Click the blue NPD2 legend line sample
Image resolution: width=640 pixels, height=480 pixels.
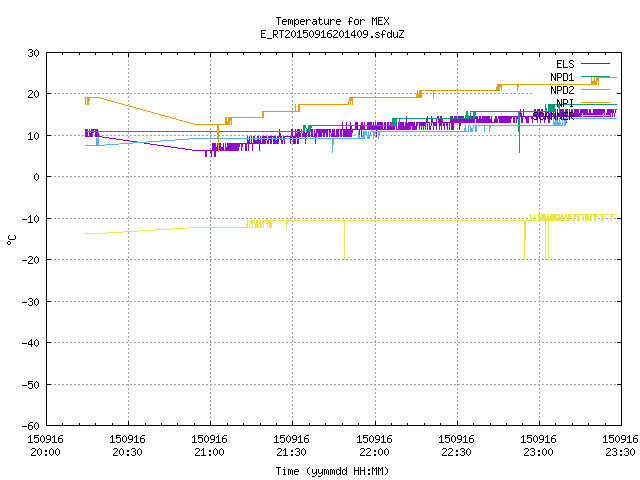(x=595, y=90)
